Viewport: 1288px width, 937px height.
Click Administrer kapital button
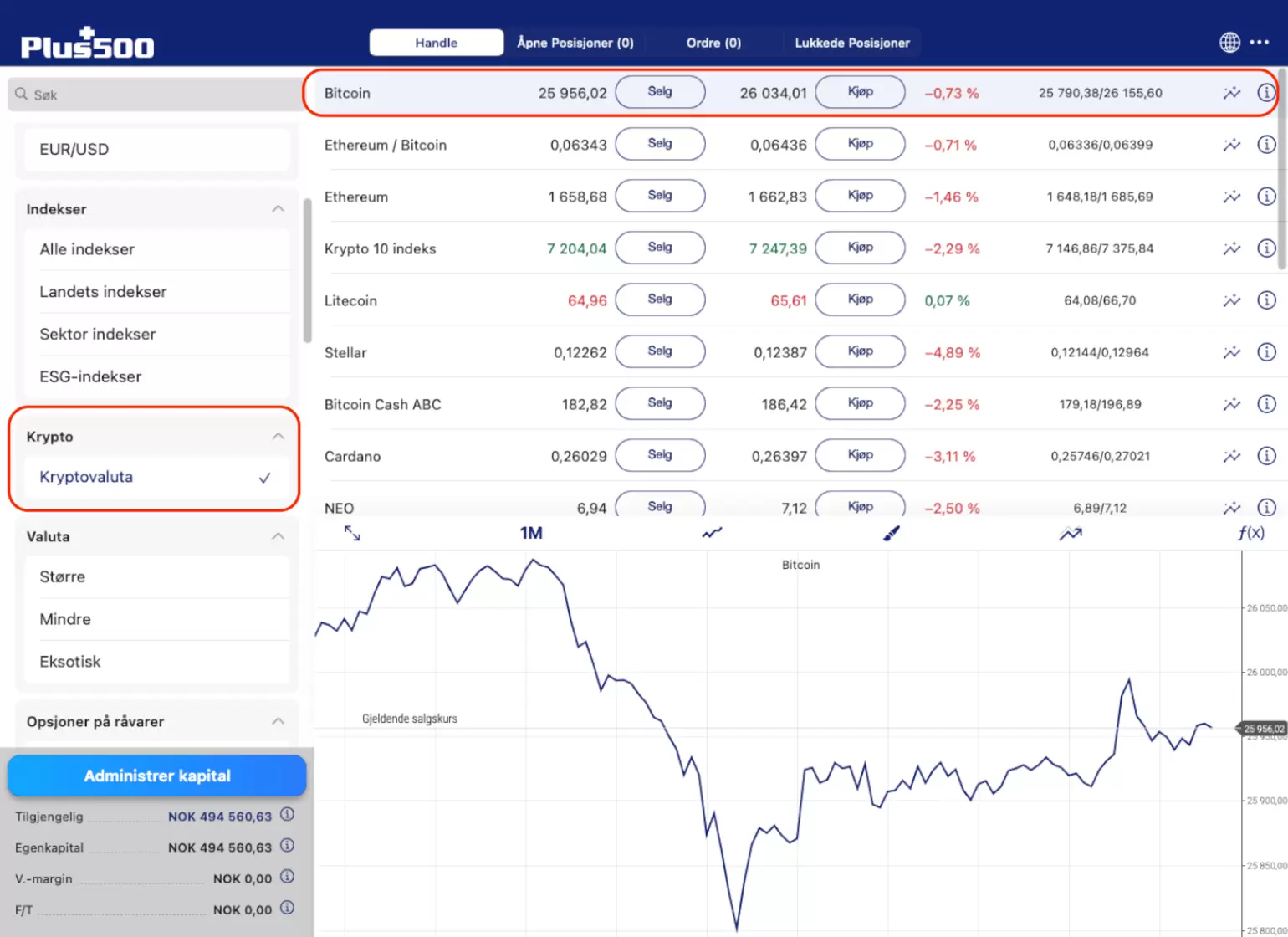(157, 776)
